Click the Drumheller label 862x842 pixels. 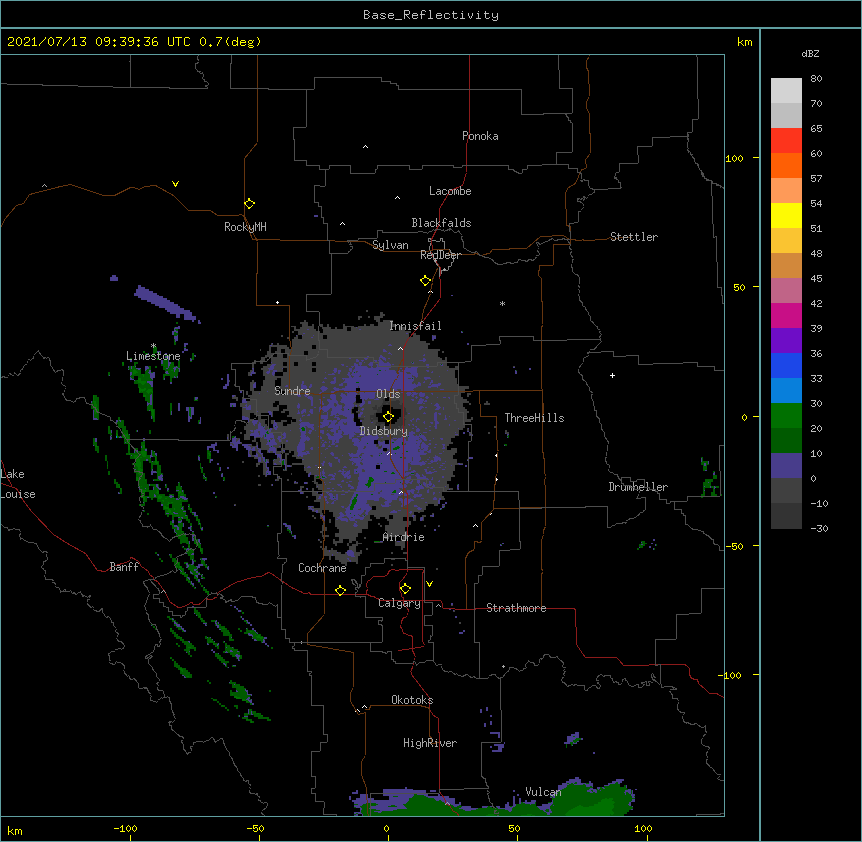click(638, 487)
